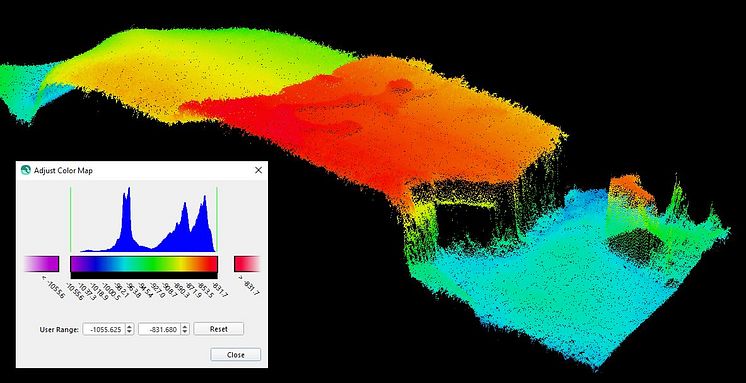Viewport: 746px width, 383px height.
Task: Close the dialog with the title bar X
Action: [258, 170]
